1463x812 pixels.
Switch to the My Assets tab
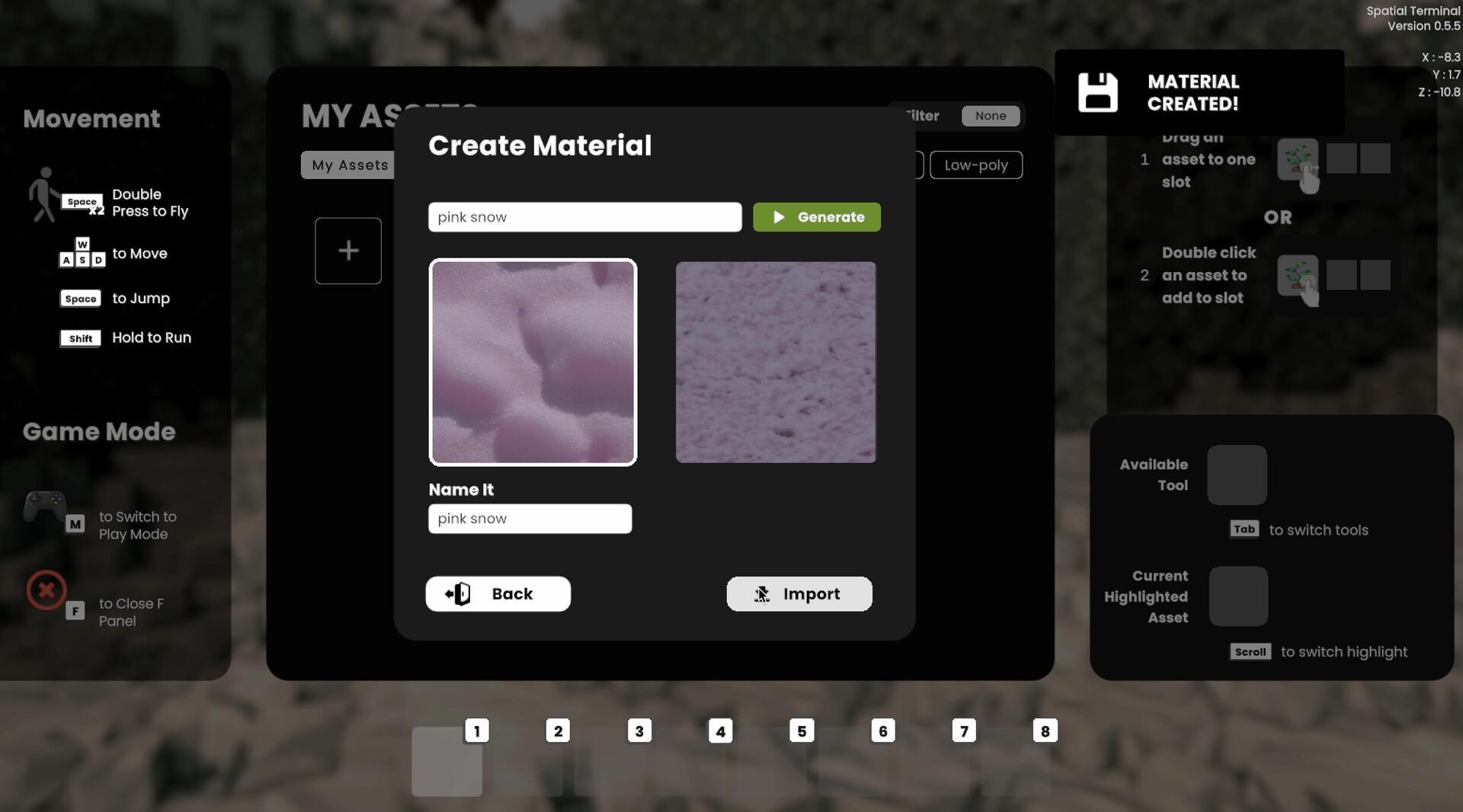coord(347,165)
